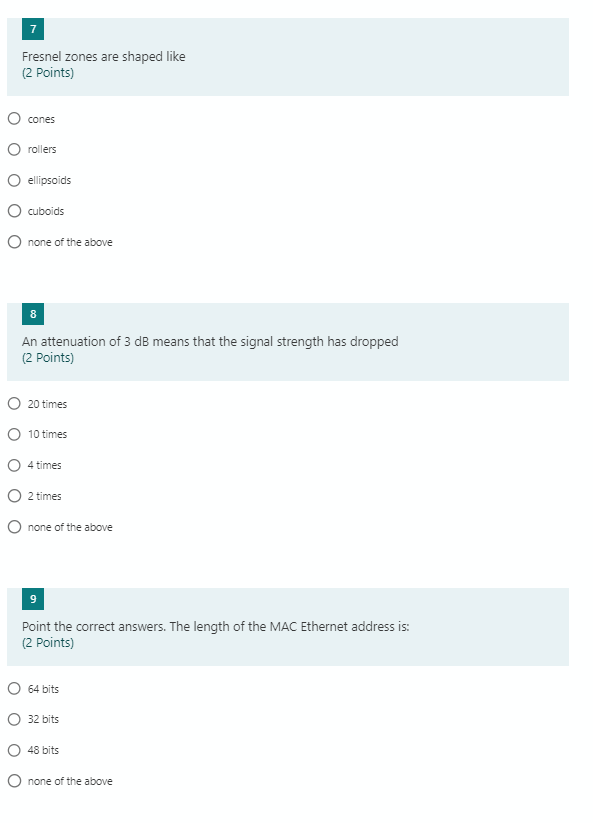Click the question 7 number badge

(x=35, y=28)
